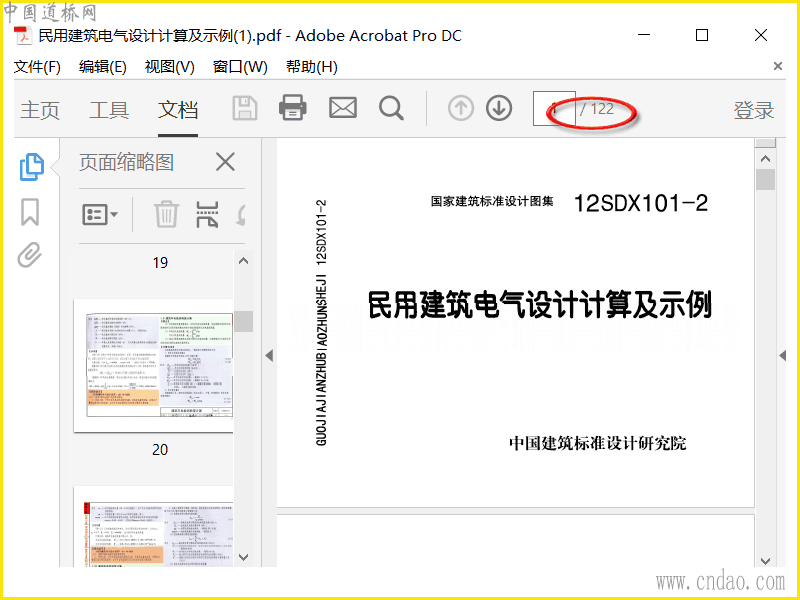Click the 中国建筑标准设计研究院 text
This screenshot has height=600, width=800.
[597, 443]
